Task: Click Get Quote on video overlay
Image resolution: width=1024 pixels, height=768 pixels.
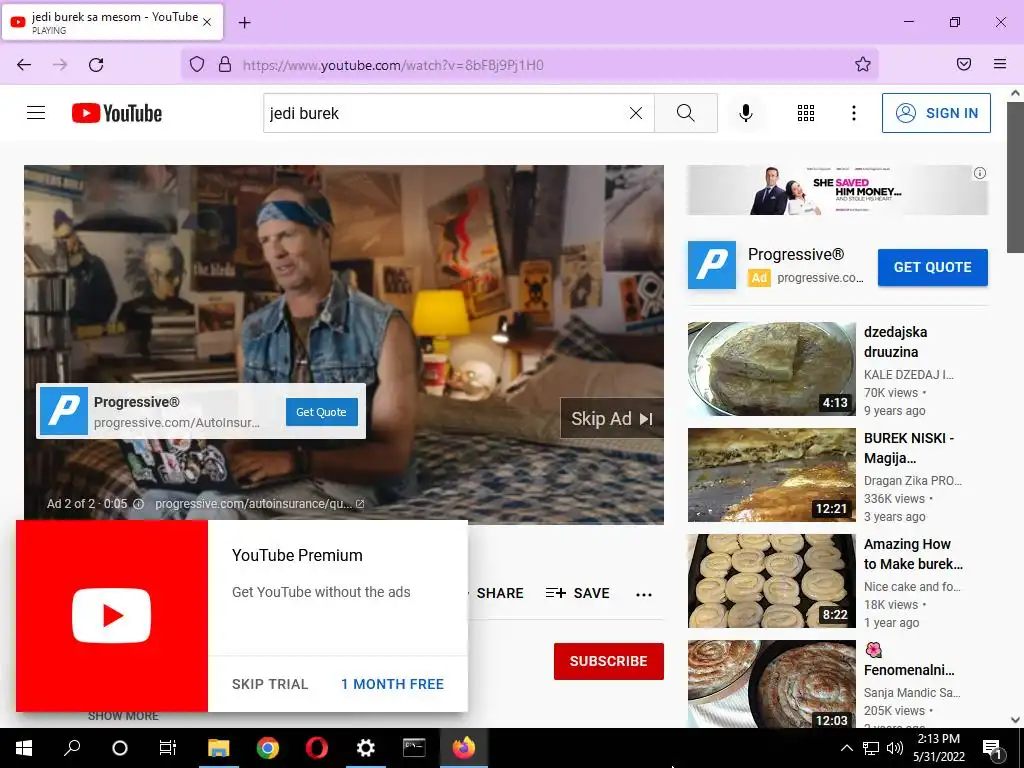Action: click(x=321, y=412)
